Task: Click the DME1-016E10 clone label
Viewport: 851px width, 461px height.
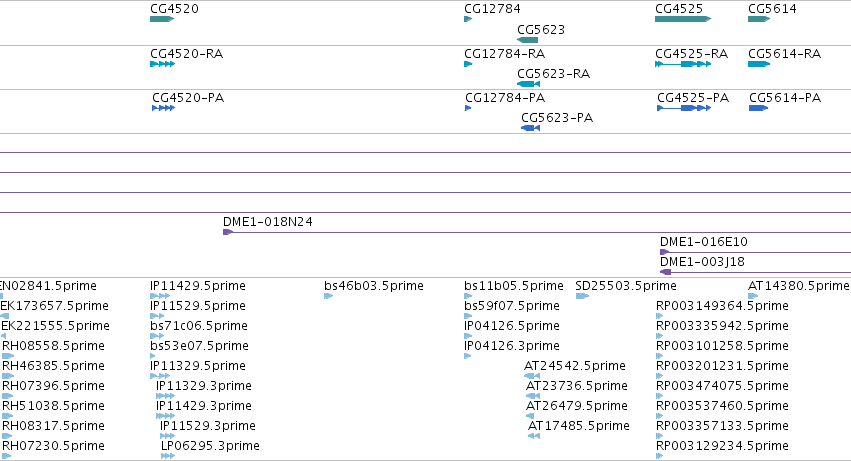Action: tap(703, 242)
